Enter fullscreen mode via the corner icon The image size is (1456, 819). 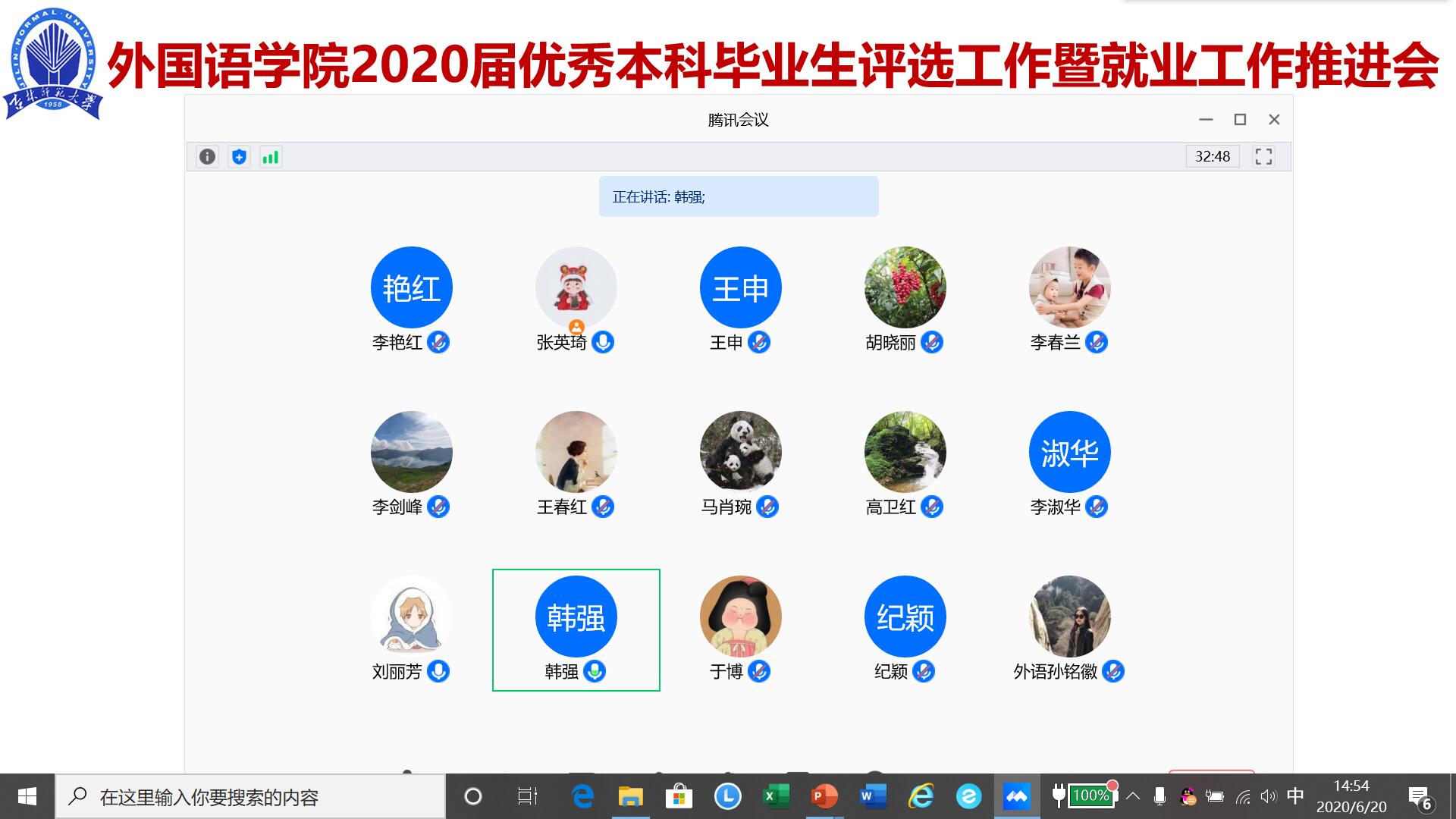click(1263, 156)
